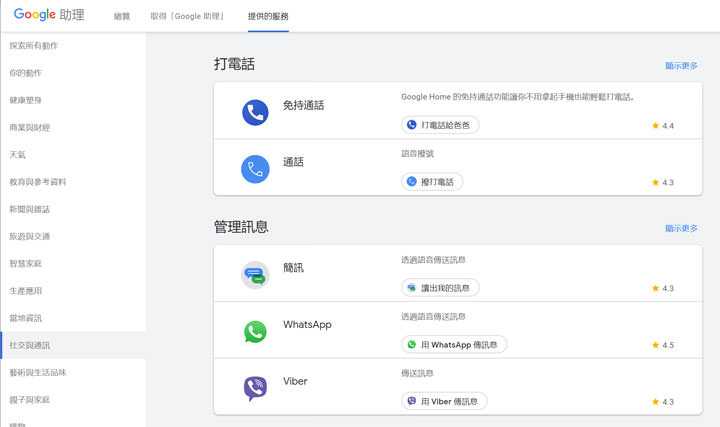The height and width of the screenshot is (427, 720).
Task: Click the 4.4 star rating for 免持通話
Action: click(663, 125)
